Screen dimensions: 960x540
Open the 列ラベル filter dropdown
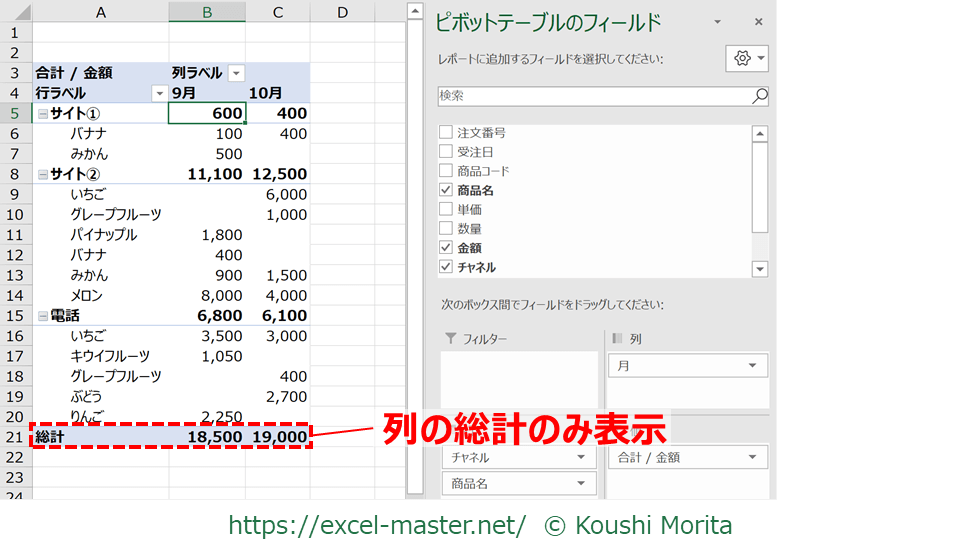(x=236, y=73)
